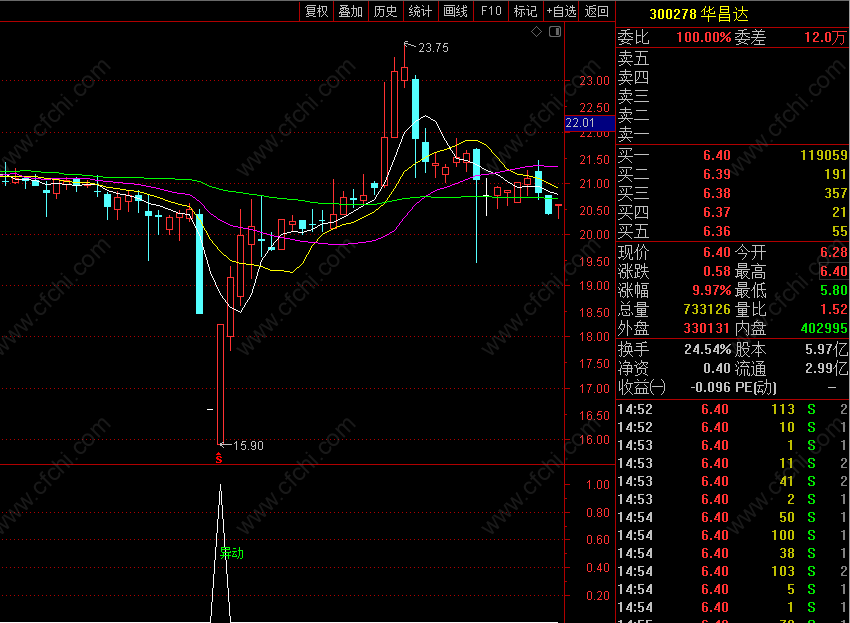Click the 股本 5.97亿 value
Viewport: 850px width, 623px height.
click(x=826, y=350)
